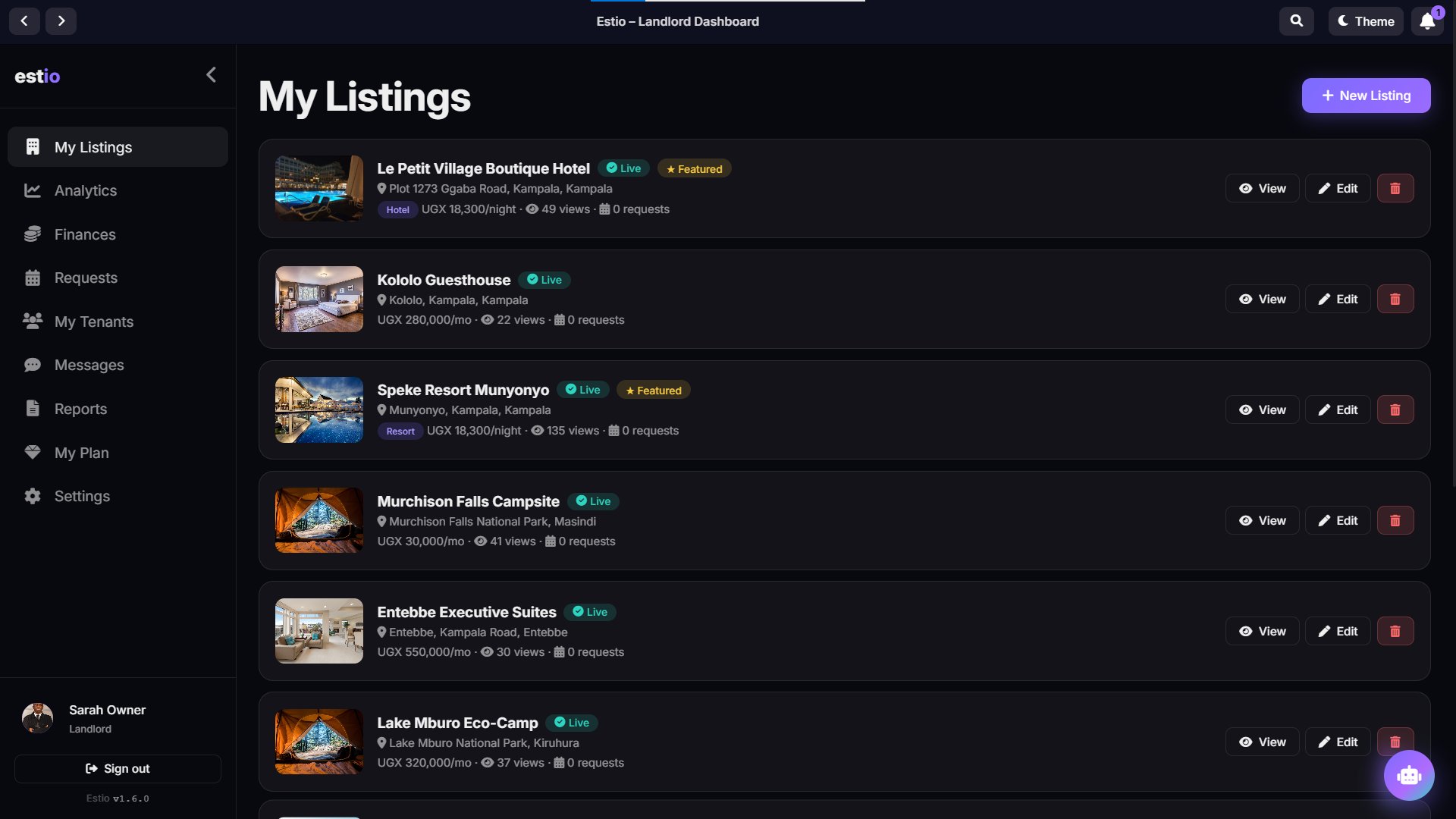The width and height of the screenshot is (1456, 819).
Task: Click Le Petit Village Boutique Hotel title
Action: point(483,168)
